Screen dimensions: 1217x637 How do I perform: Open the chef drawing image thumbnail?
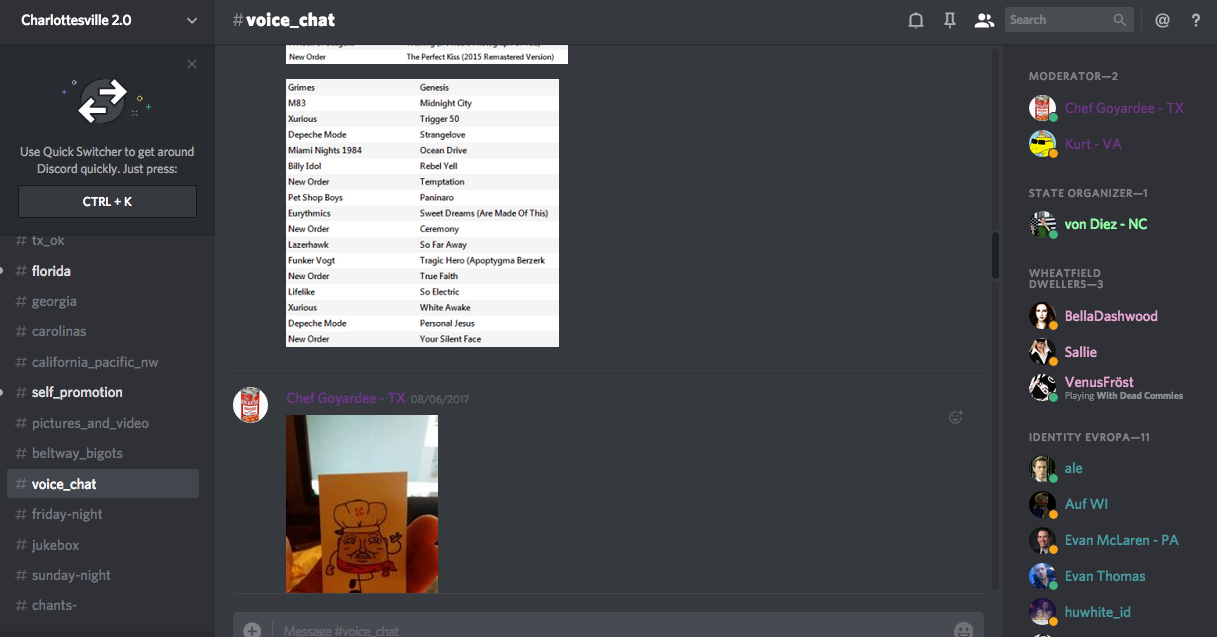click(361, 503)
